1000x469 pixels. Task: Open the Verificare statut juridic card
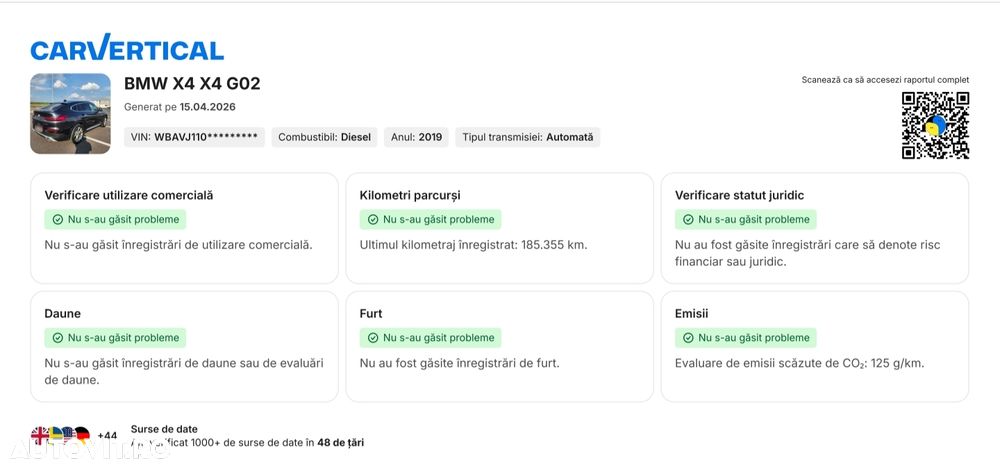tap(815, 228)
